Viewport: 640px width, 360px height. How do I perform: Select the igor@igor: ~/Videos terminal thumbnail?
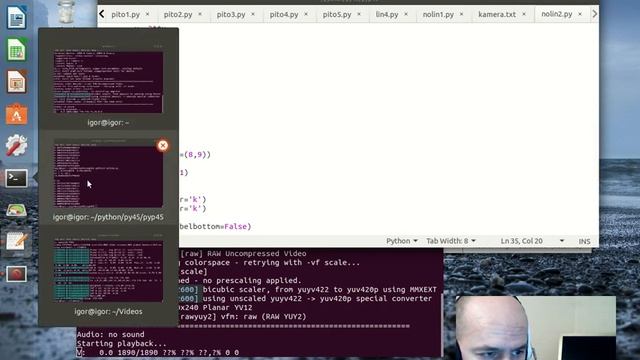pyautogui.click(x=108, y=270)
